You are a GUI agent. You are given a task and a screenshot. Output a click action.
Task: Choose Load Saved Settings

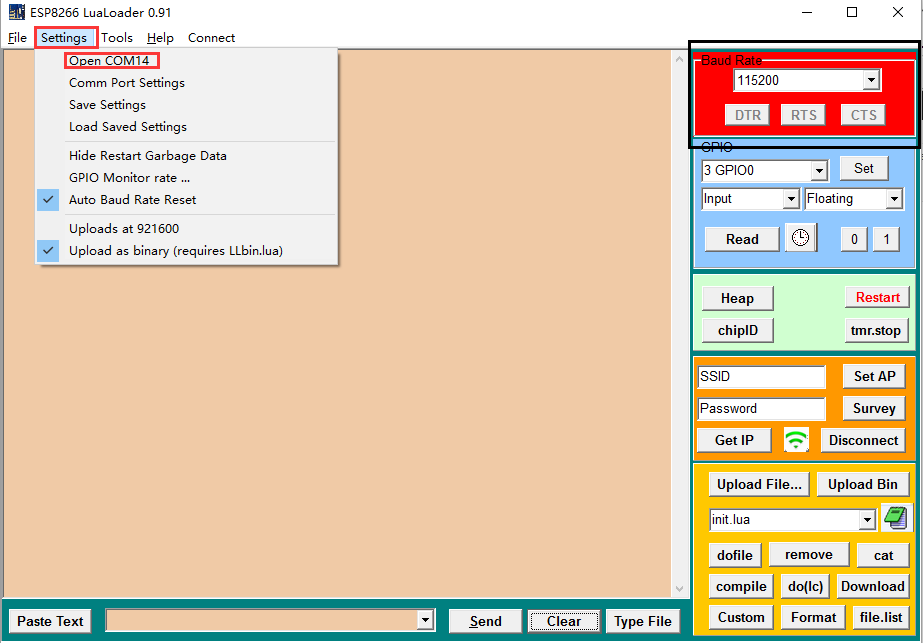(x=187, y=127)
